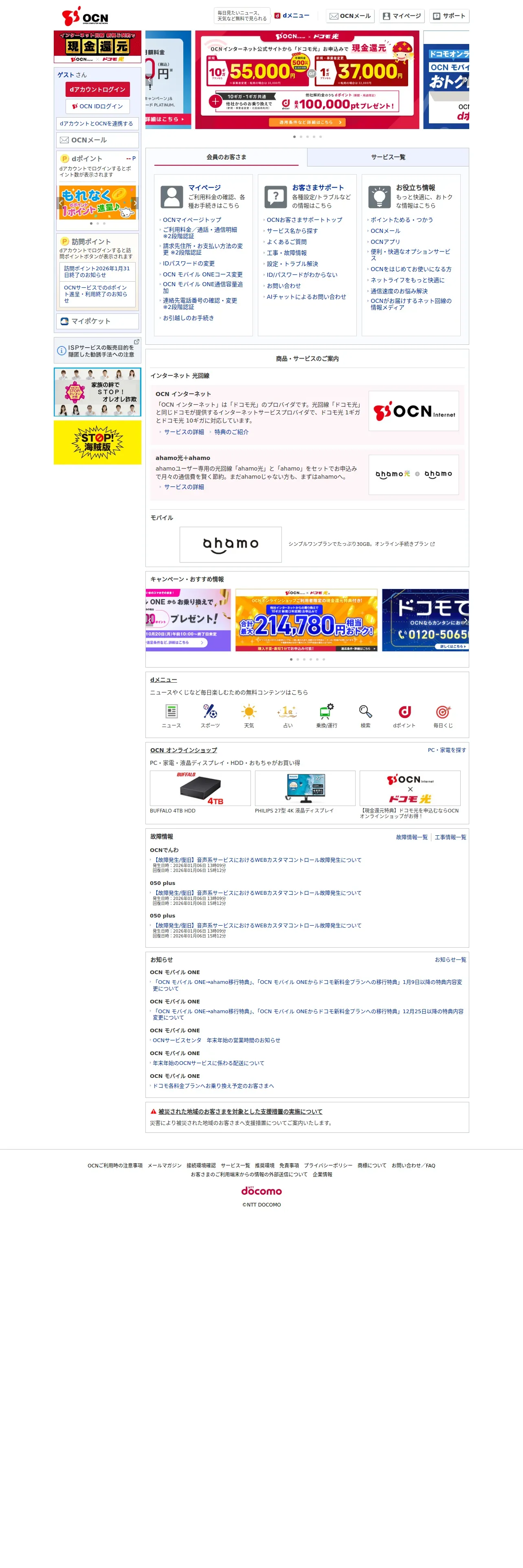The width and height of the screenshot is (523, 1568).
Task: Open 被災された地域 支援措置 warning link
Action: [240, 1111]
